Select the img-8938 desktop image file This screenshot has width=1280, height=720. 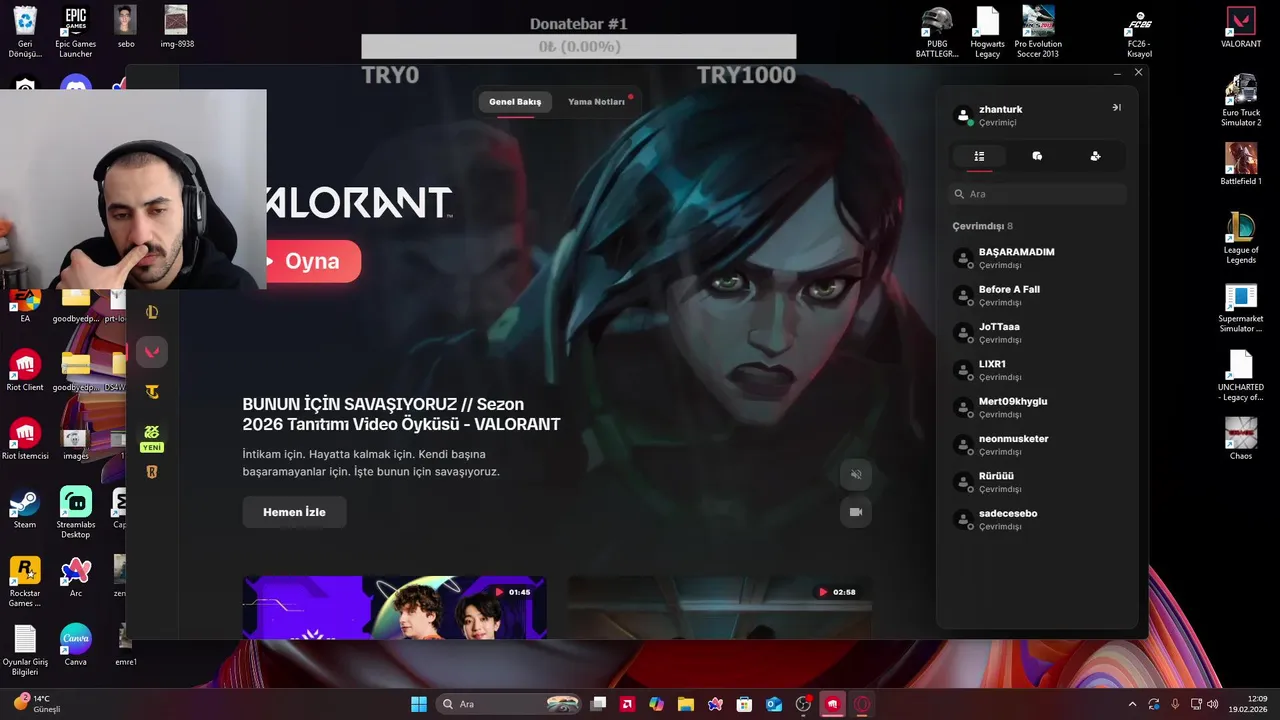[177, 27]
